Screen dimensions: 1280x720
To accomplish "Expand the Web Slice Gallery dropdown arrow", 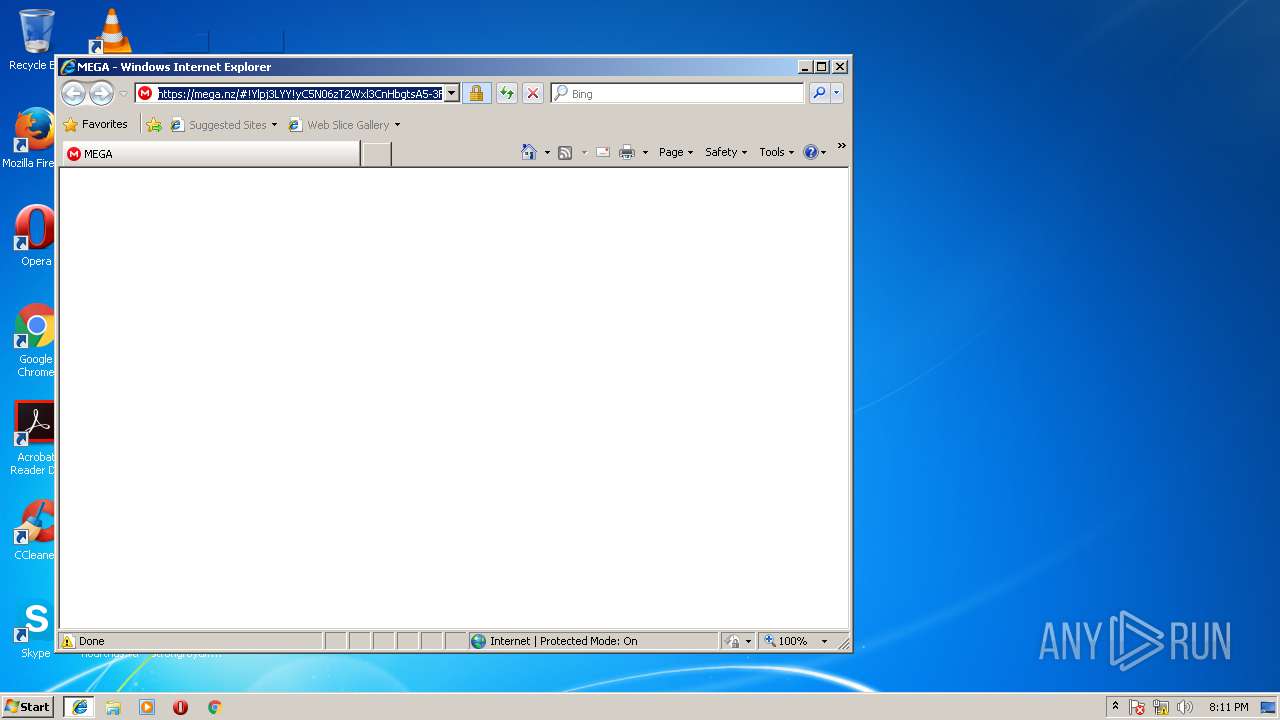I will (x=397, y=125).
